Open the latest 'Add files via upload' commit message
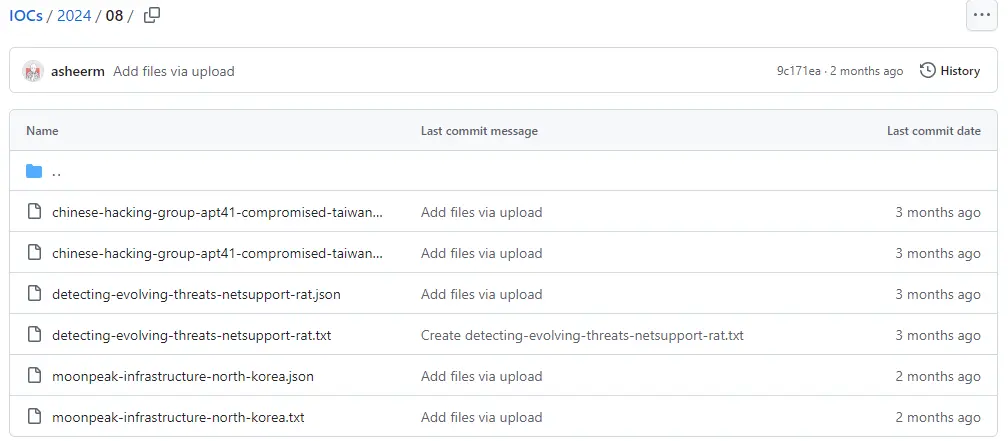Screen dimensions: 1008x441 (174, 71)
